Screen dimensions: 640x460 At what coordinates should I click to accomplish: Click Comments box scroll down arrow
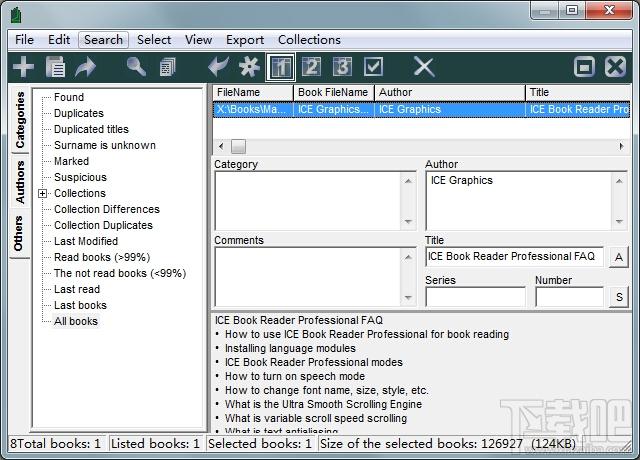(408, 298)
